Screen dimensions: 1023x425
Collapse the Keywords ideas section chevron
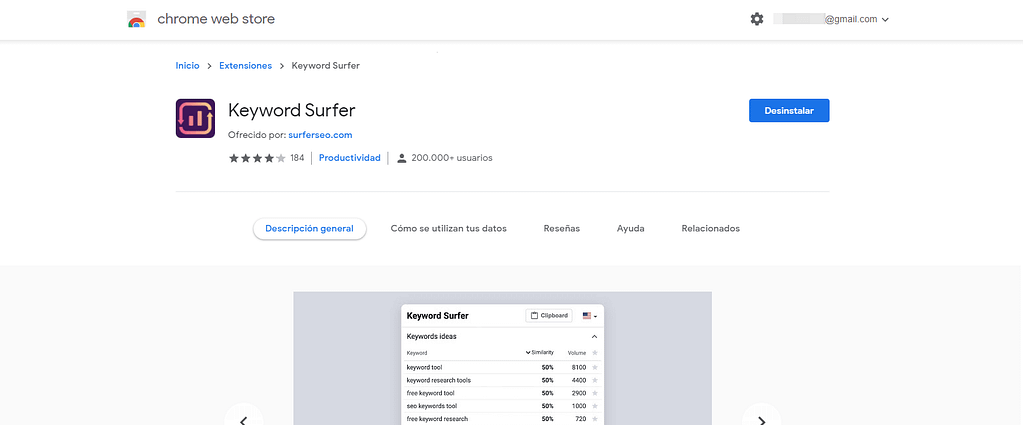pyautogui.click(x=594, y=337)
